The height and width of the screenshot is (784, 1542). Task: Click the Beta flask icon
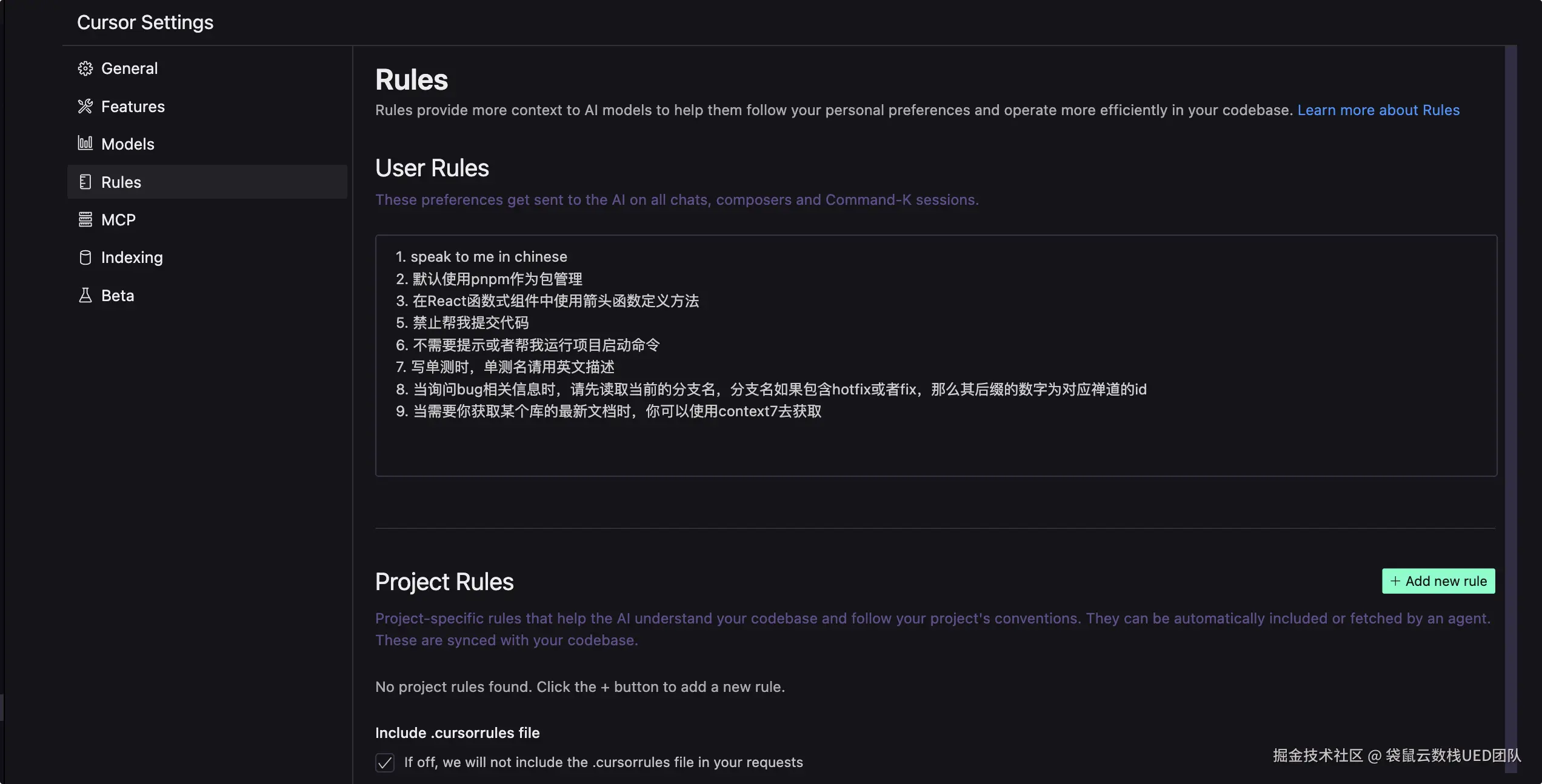(x=85, y=295)
